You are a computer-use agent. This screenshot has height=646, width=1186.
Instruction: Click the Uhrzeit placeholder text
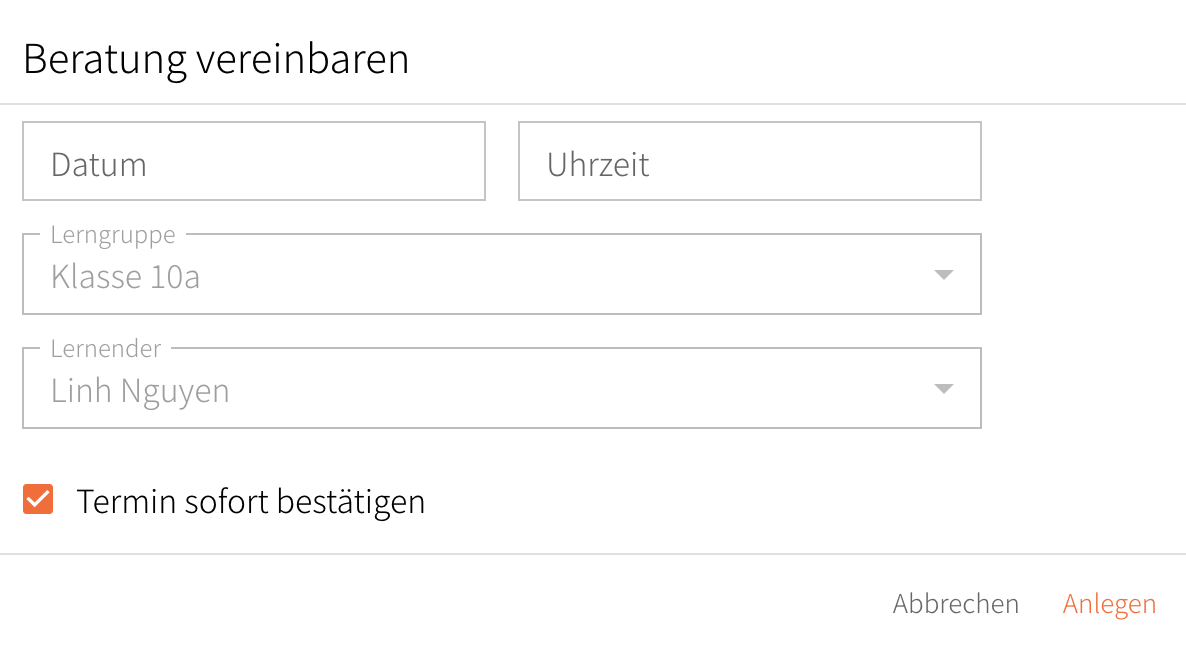click(x=598, y=165)
